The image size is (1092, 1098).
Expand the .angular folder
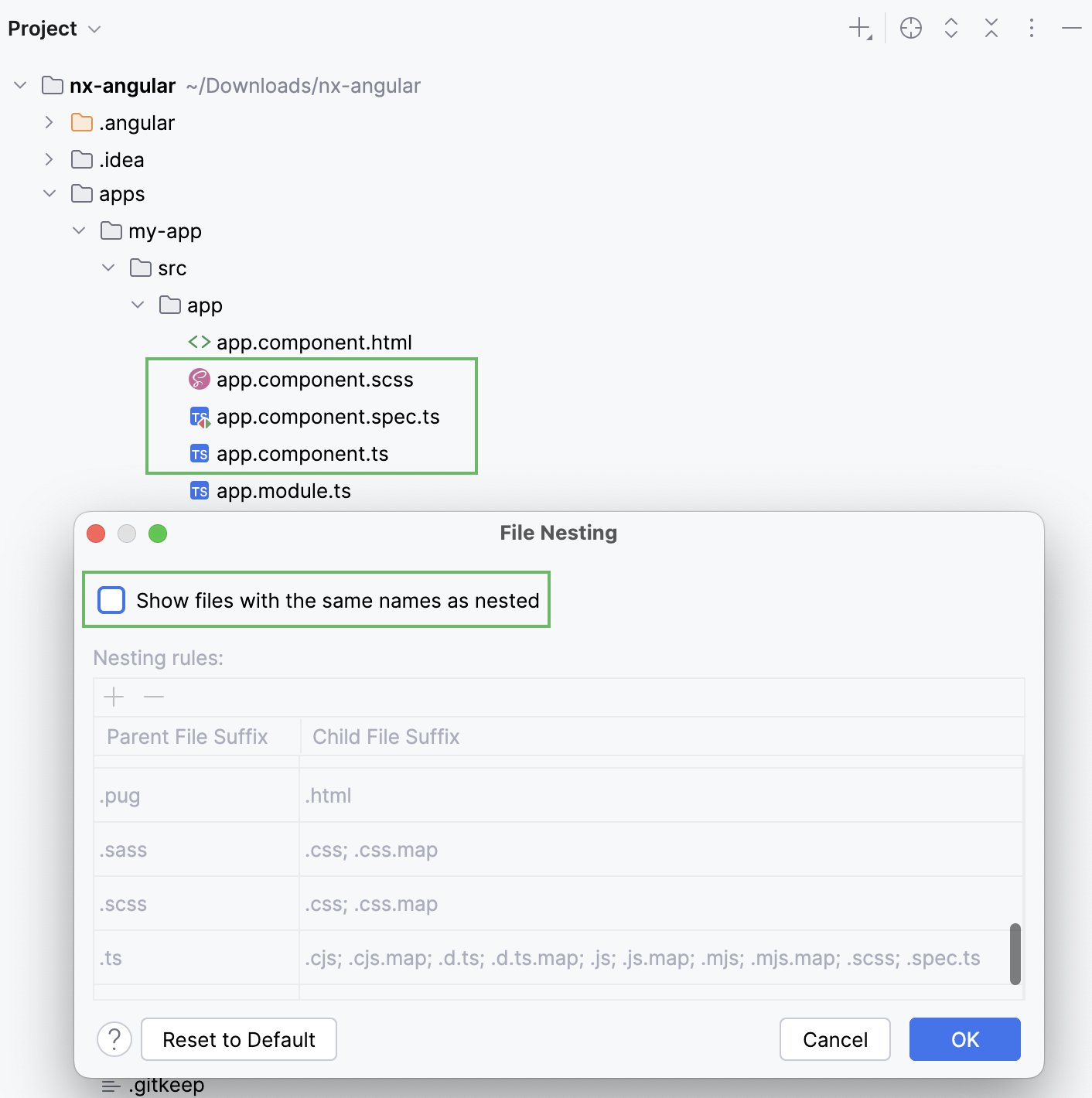point(49,123)
